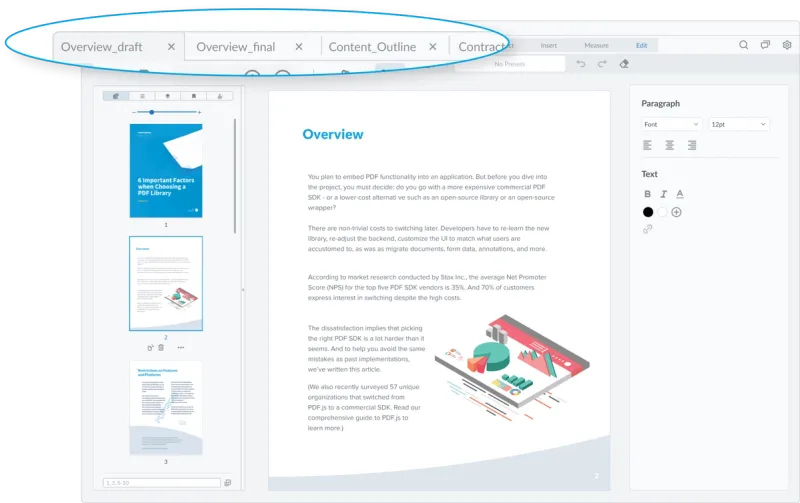Close the Overview_draft tab
The image size is (800, 503).
point(171,47)
